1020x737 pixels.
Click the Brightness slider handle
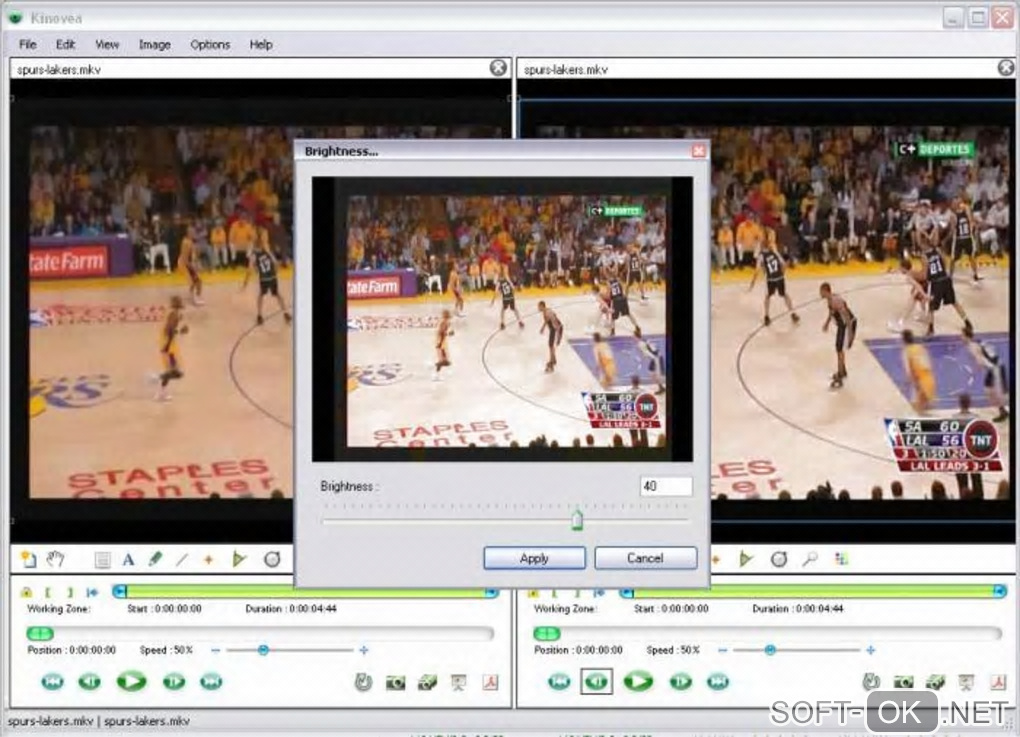[x=577, y=520]
